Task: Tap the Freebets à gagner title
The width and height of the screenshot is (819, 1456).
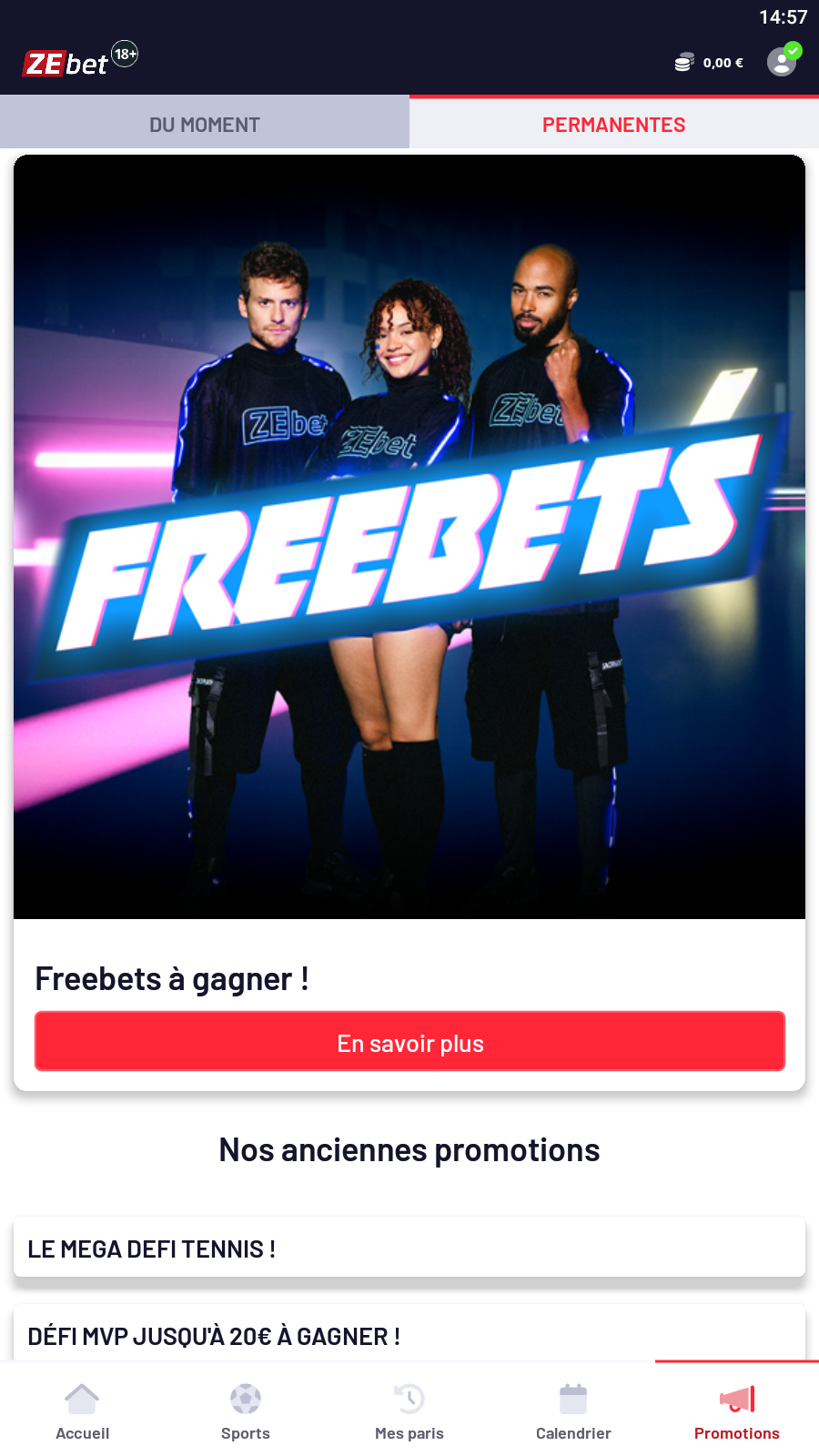Action: point(172,979)
